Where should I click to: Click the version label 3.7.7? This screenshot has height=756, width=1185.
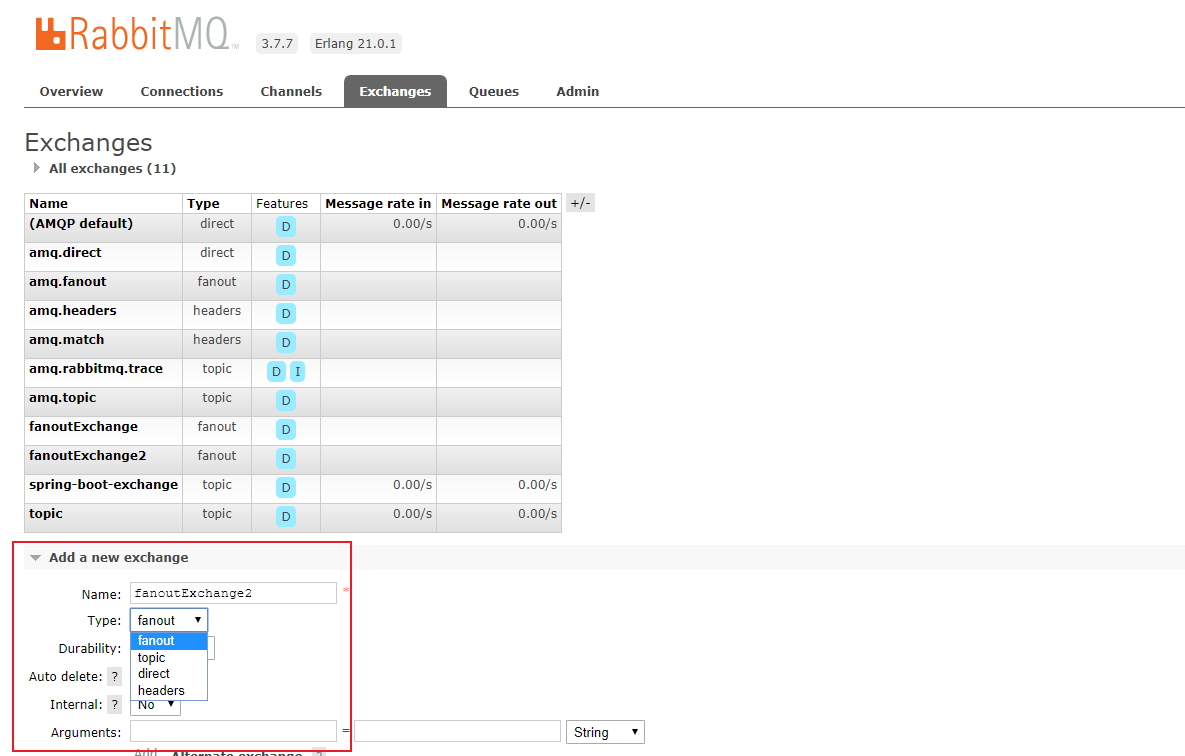(277, 43)
